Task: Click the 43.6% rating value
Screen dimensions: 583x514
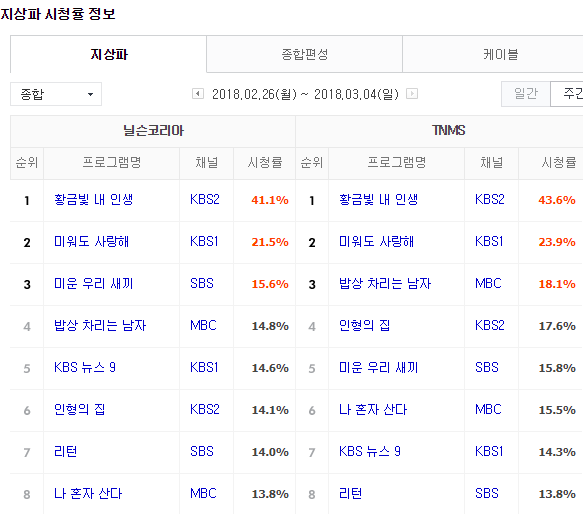Action: [557, 200]
